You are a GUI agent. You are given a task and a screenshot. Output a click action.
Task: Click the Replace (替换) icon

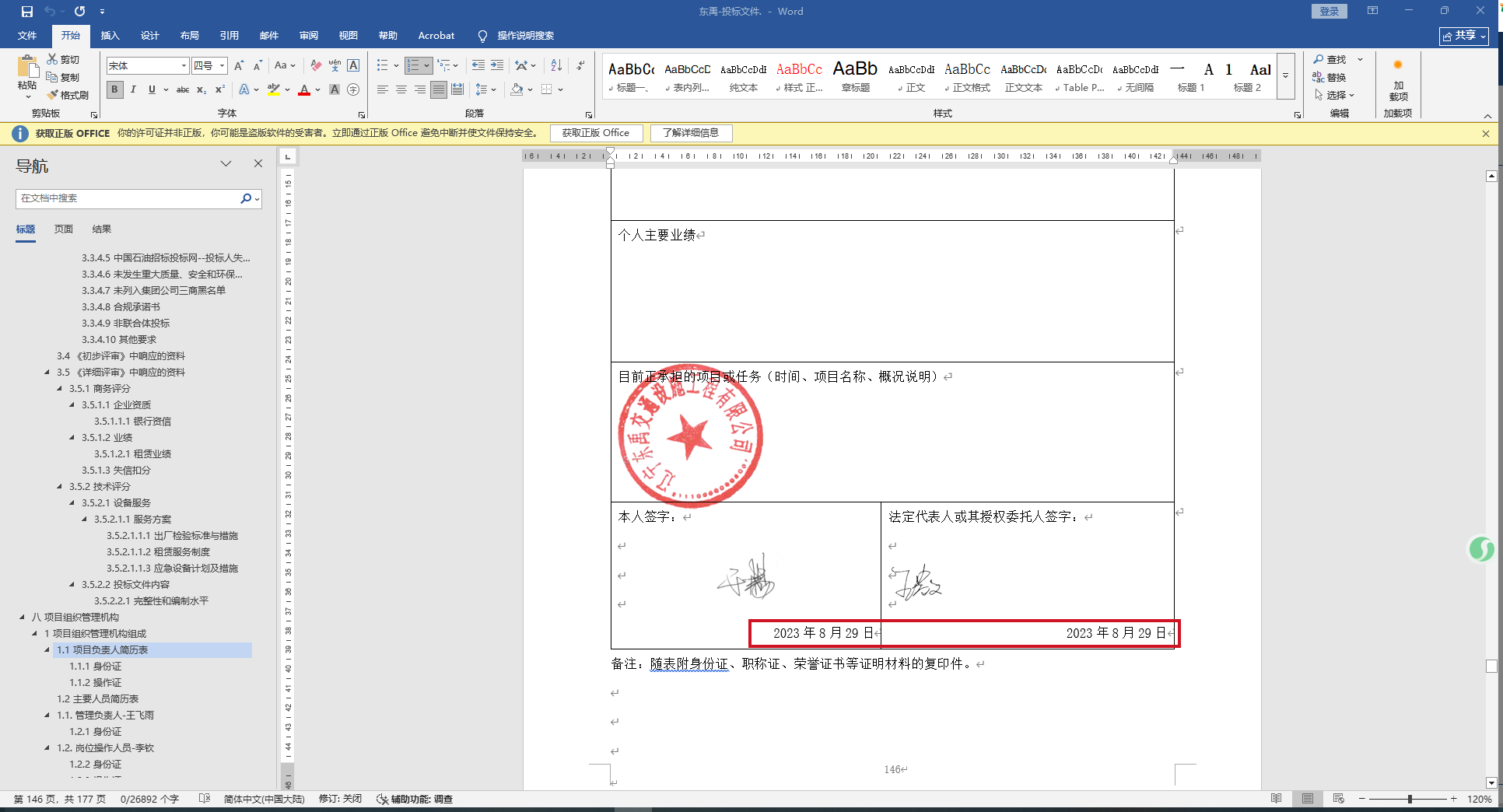pyautogui.click(x=1319, y=77)
